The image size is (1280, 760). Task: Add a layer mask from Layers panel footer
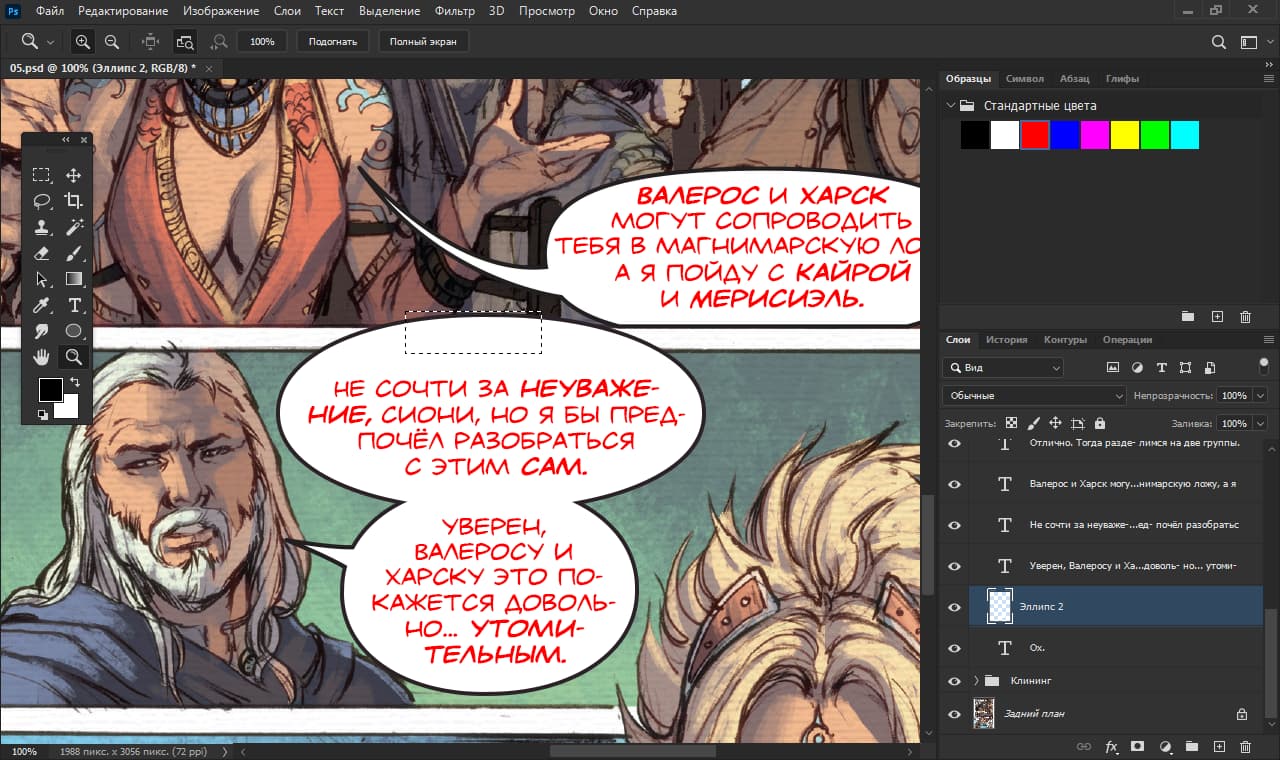coord(1137,746)
